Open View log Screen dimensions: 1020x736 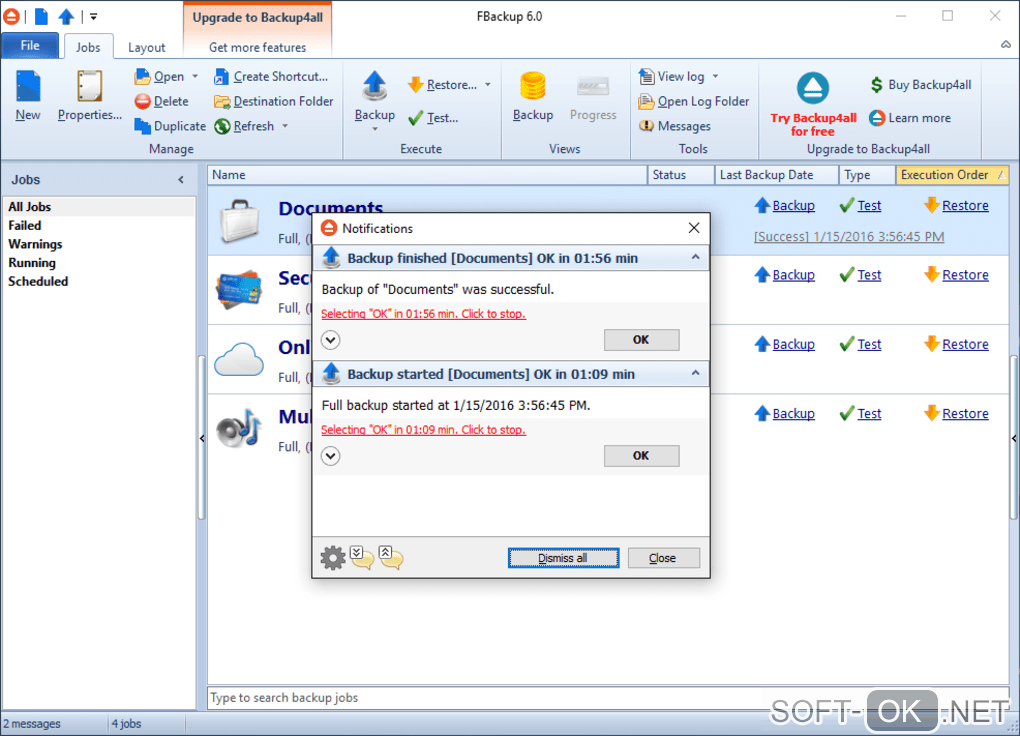[x=672, y=77]
